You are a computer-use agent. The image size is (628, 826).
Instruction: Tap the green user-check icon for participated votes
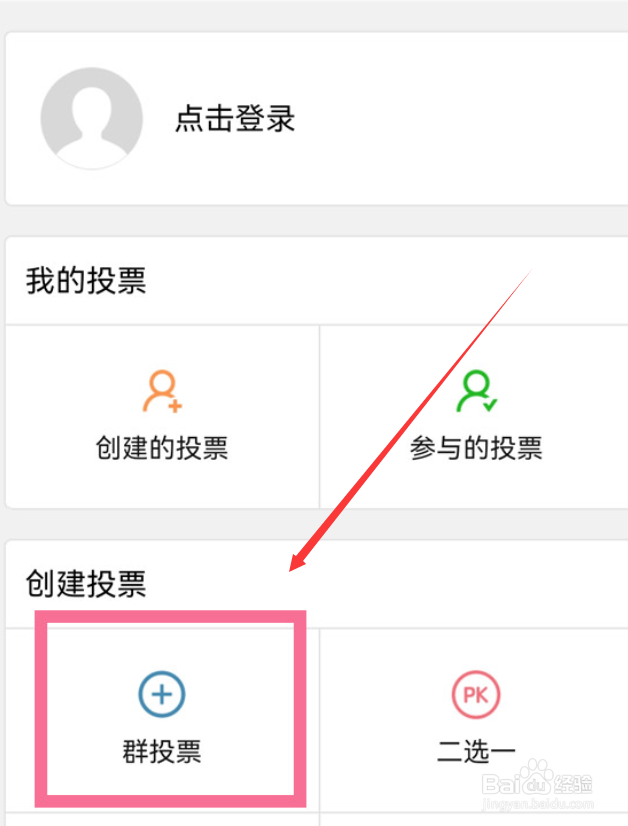pyautogui.click(x=477, y=391)
